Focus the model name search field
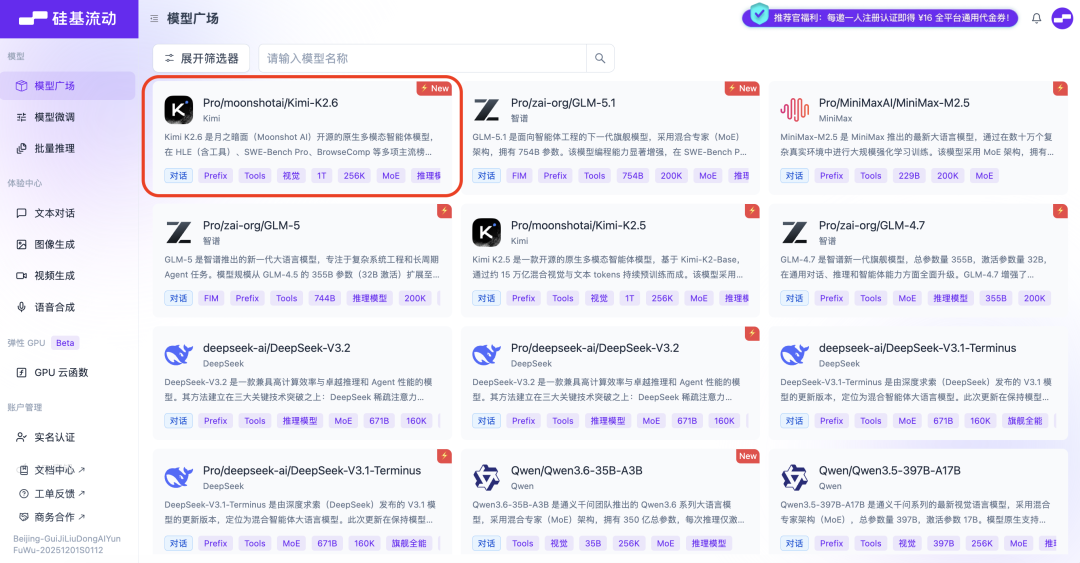The width and height of the screenshot is (1080, 563). point(422,59)
